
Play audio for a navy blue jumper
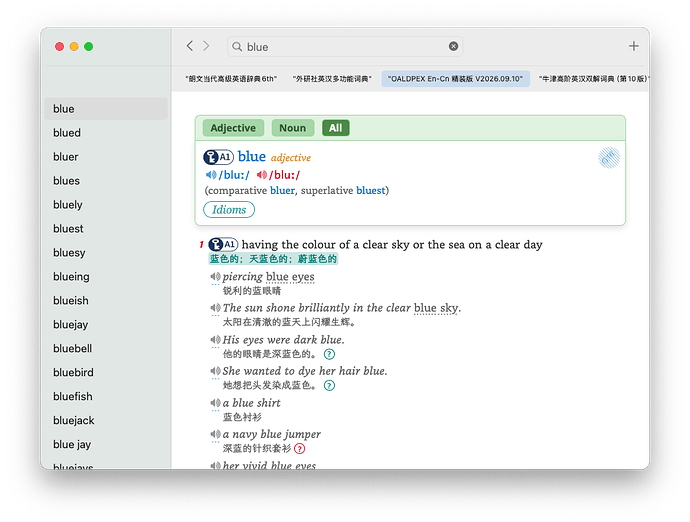(x=215, y=434)
